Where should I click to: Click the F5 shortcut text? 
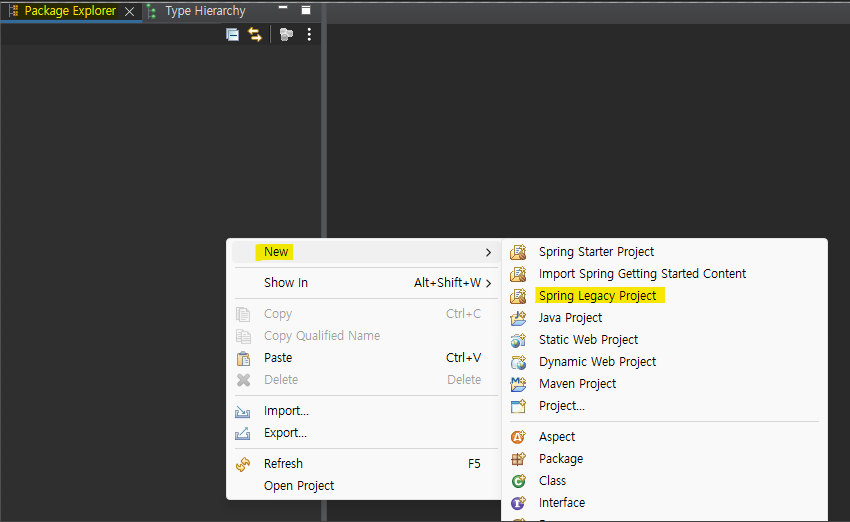pos(474,464)
